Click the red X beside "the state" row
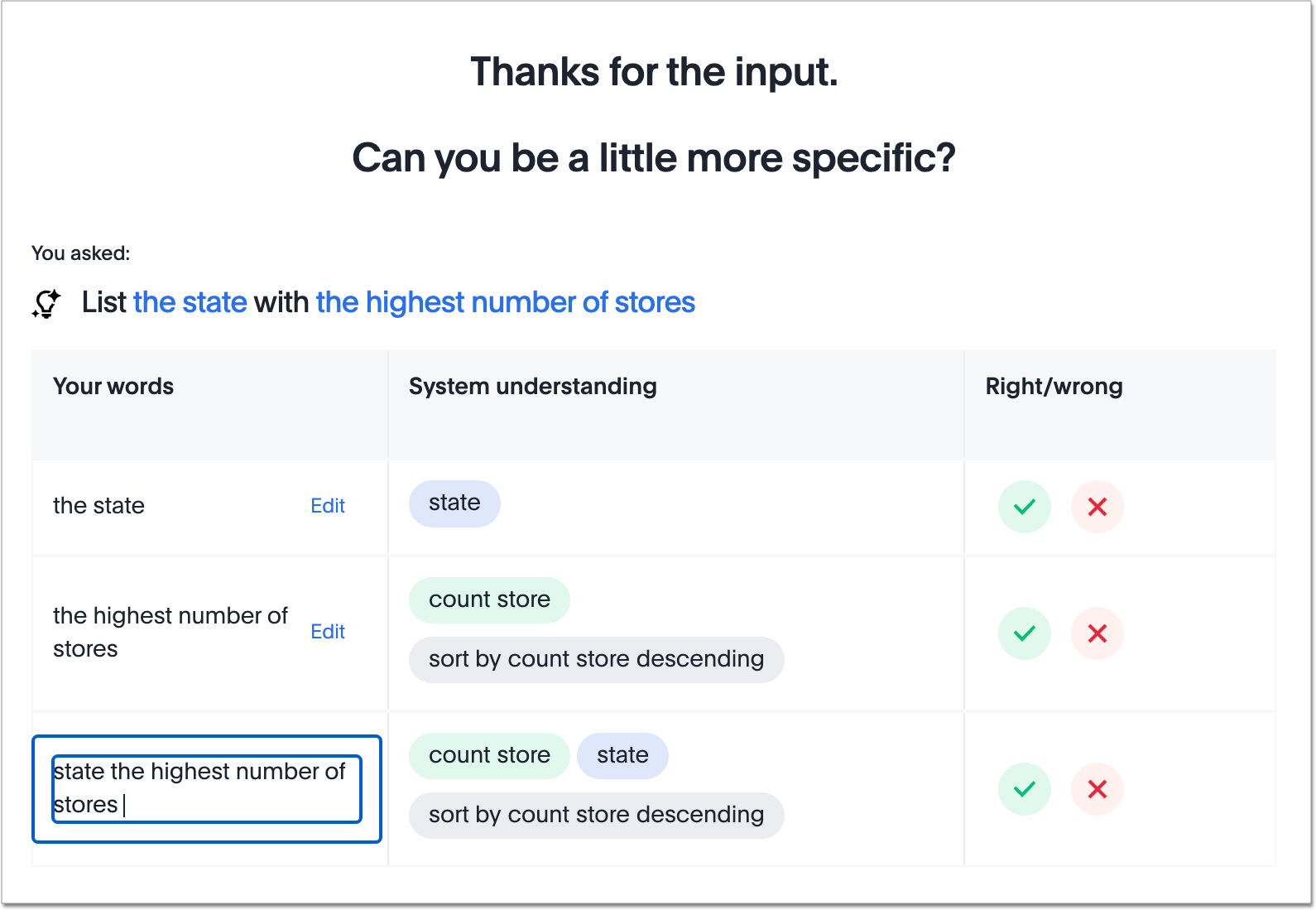The height and width of the screenshot is (910, 1316). pos(1097,506)
